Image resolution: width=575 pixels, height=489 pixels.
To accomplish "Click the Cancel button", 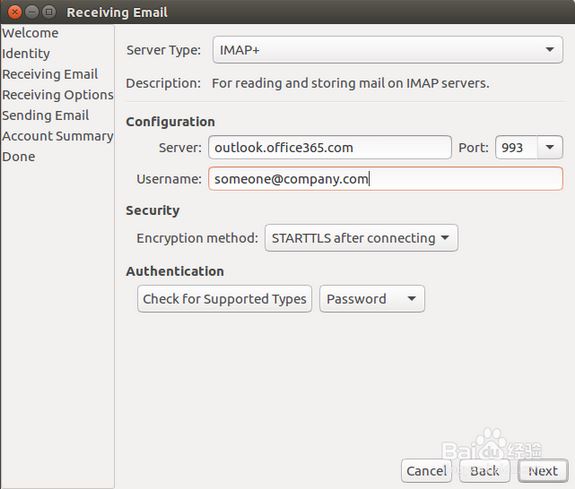I will point(426,471).
